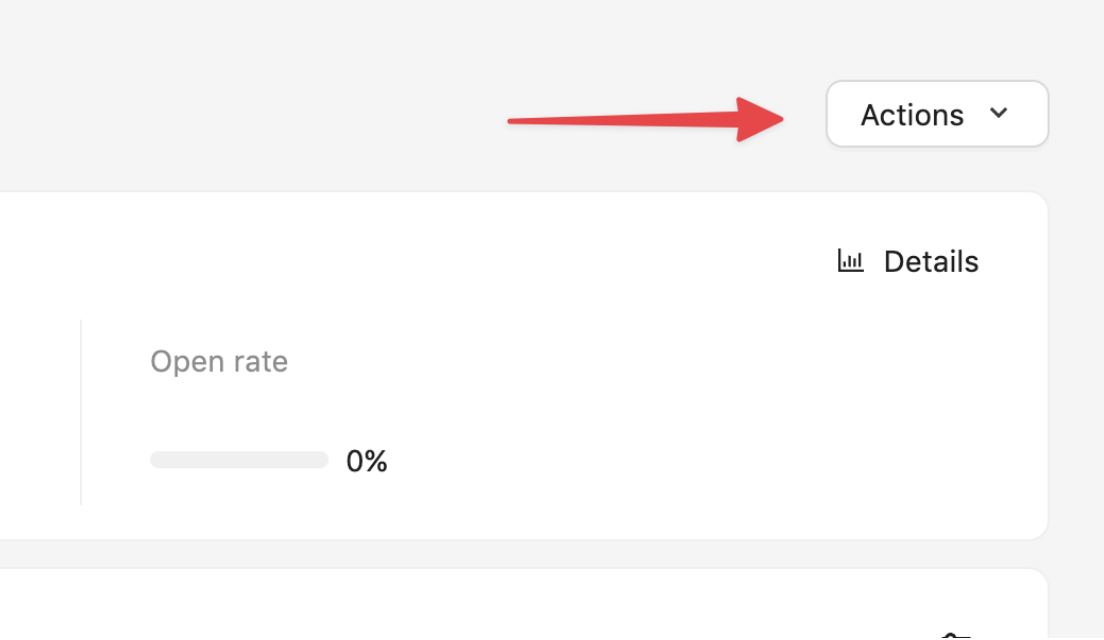Click gray background above the Actions button
Viewport: 1104px width, 640px height.
point(936,40)
